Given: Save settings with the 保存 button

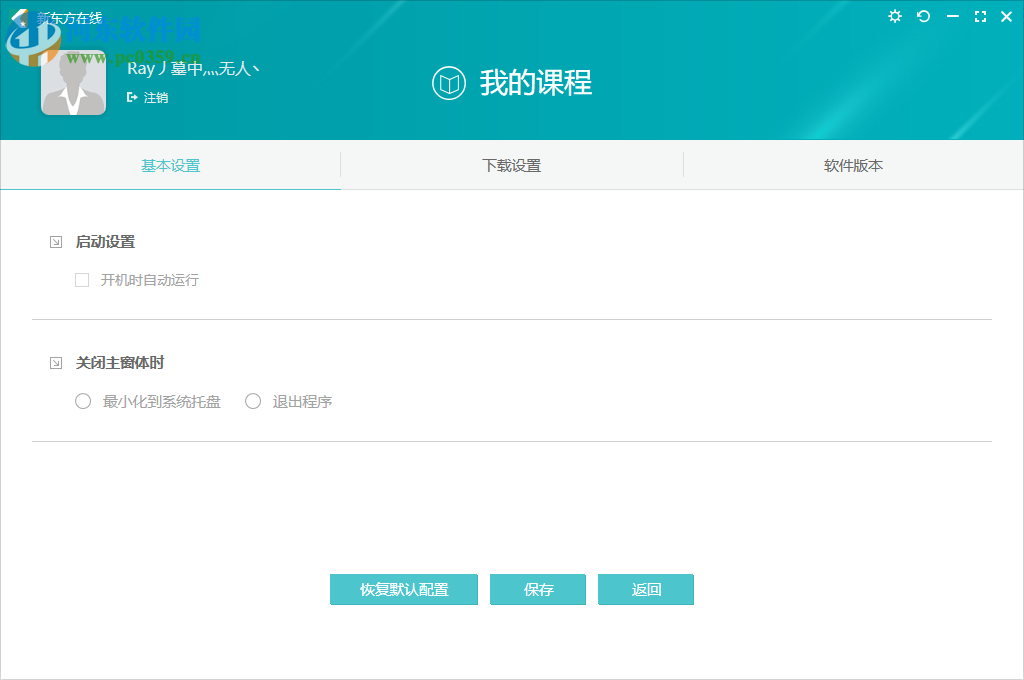Looking at the screenshot, I should pyautogui.click(x=537, y=589).
